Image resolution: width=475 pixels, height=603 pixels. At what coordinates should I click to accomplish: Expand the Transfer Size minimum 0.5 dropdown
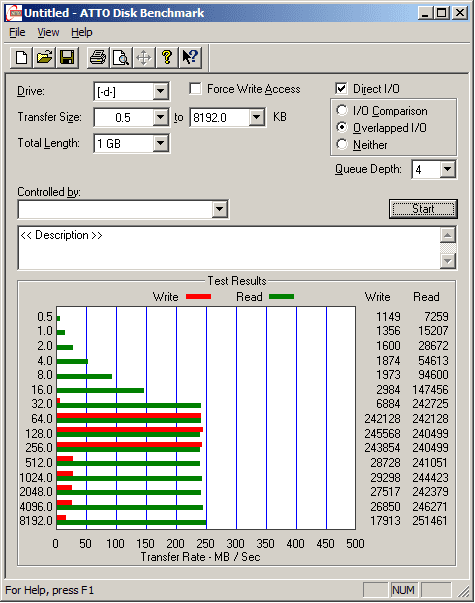160,117
